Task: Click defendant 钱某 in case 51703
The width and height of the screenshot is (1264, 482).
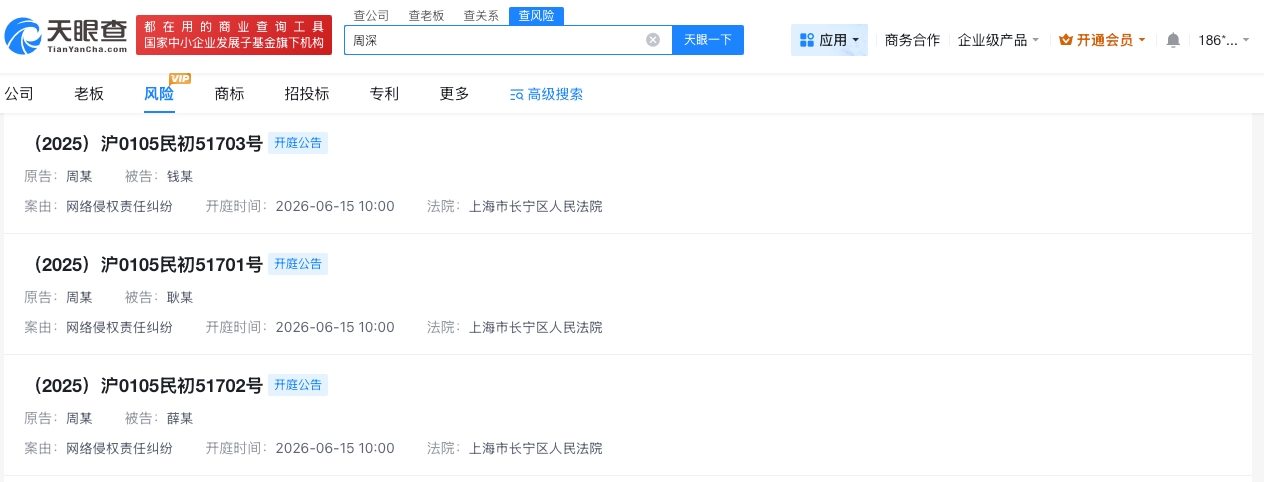Action: pos(180,177)
